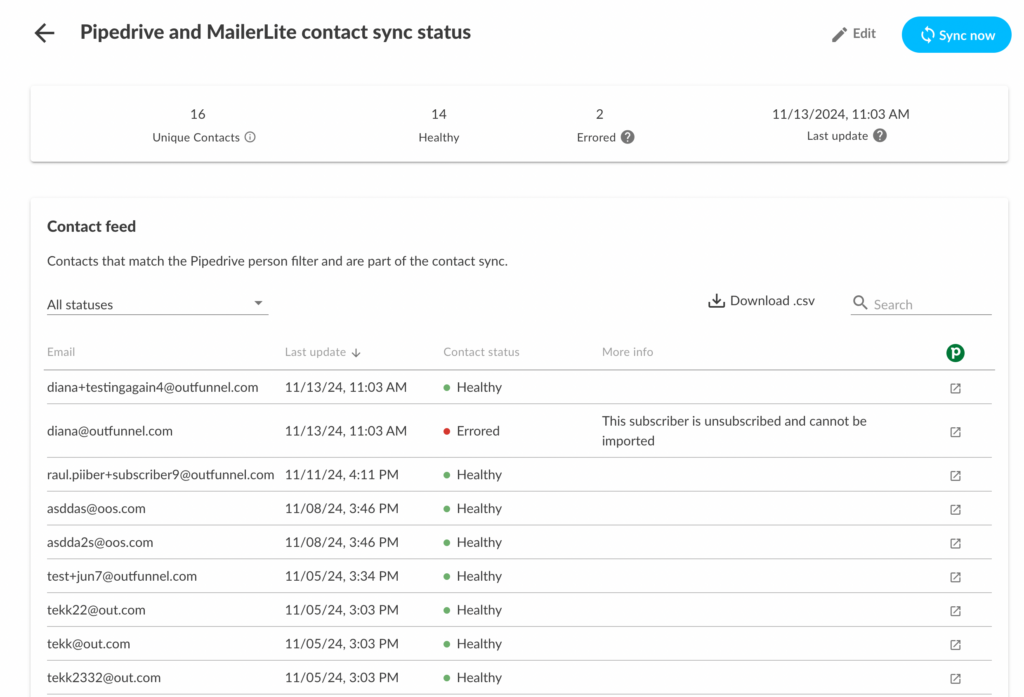This screenshot has width=1024, height=697.
Task: Click Healthy status for asddas@oos.com
Action: (x=473, y=509)
